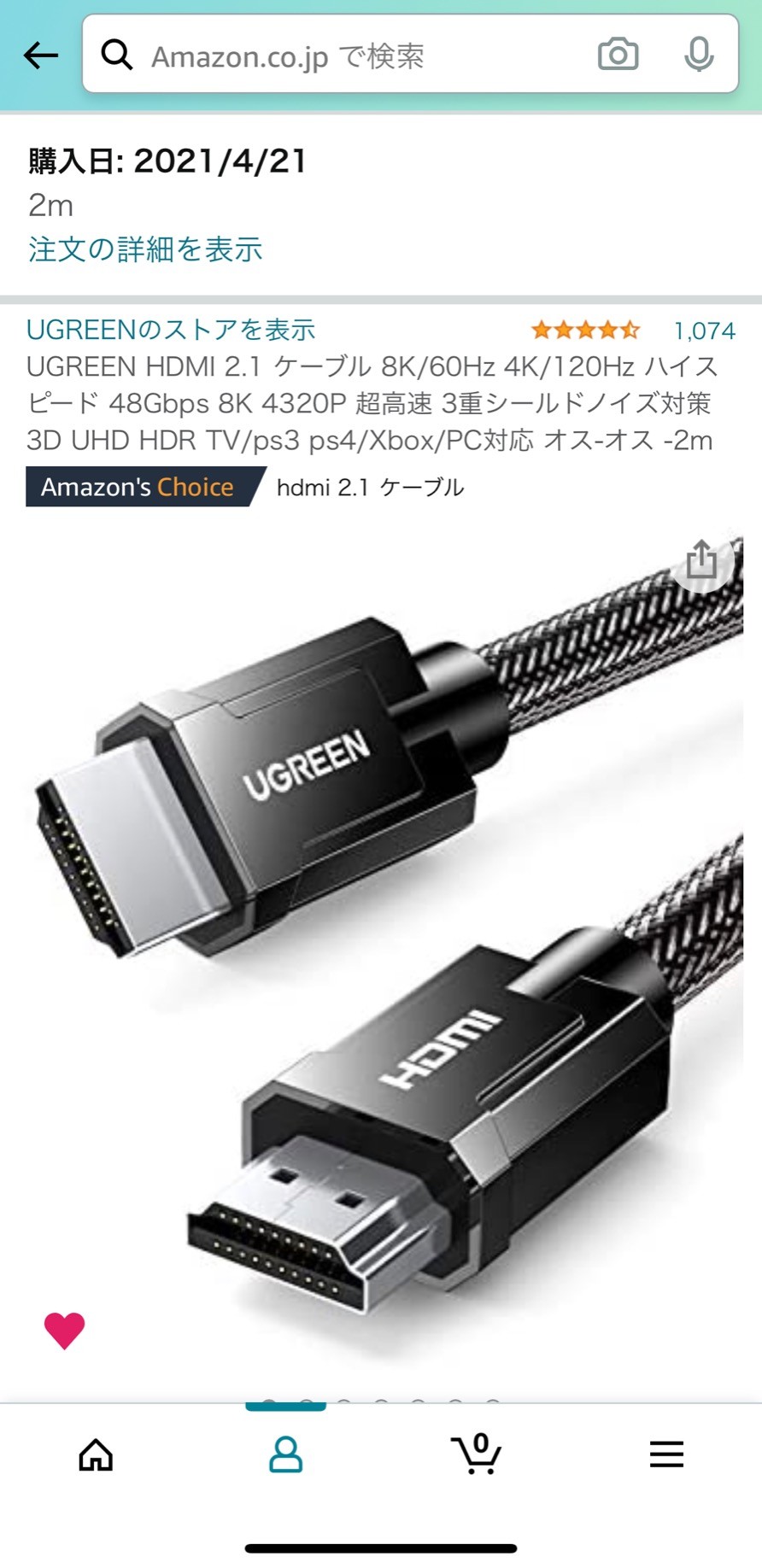
Task: Open the account profile tab
Action: coord(285,1454)
